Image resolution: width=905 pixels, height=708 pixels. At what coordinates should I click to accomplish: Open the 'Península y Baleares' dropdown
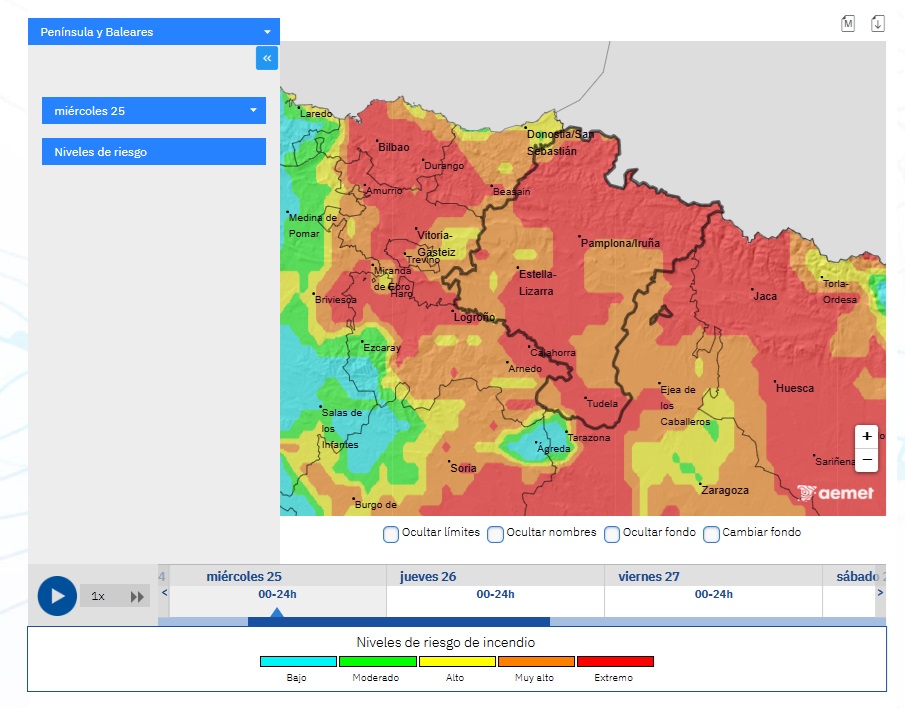153,31
